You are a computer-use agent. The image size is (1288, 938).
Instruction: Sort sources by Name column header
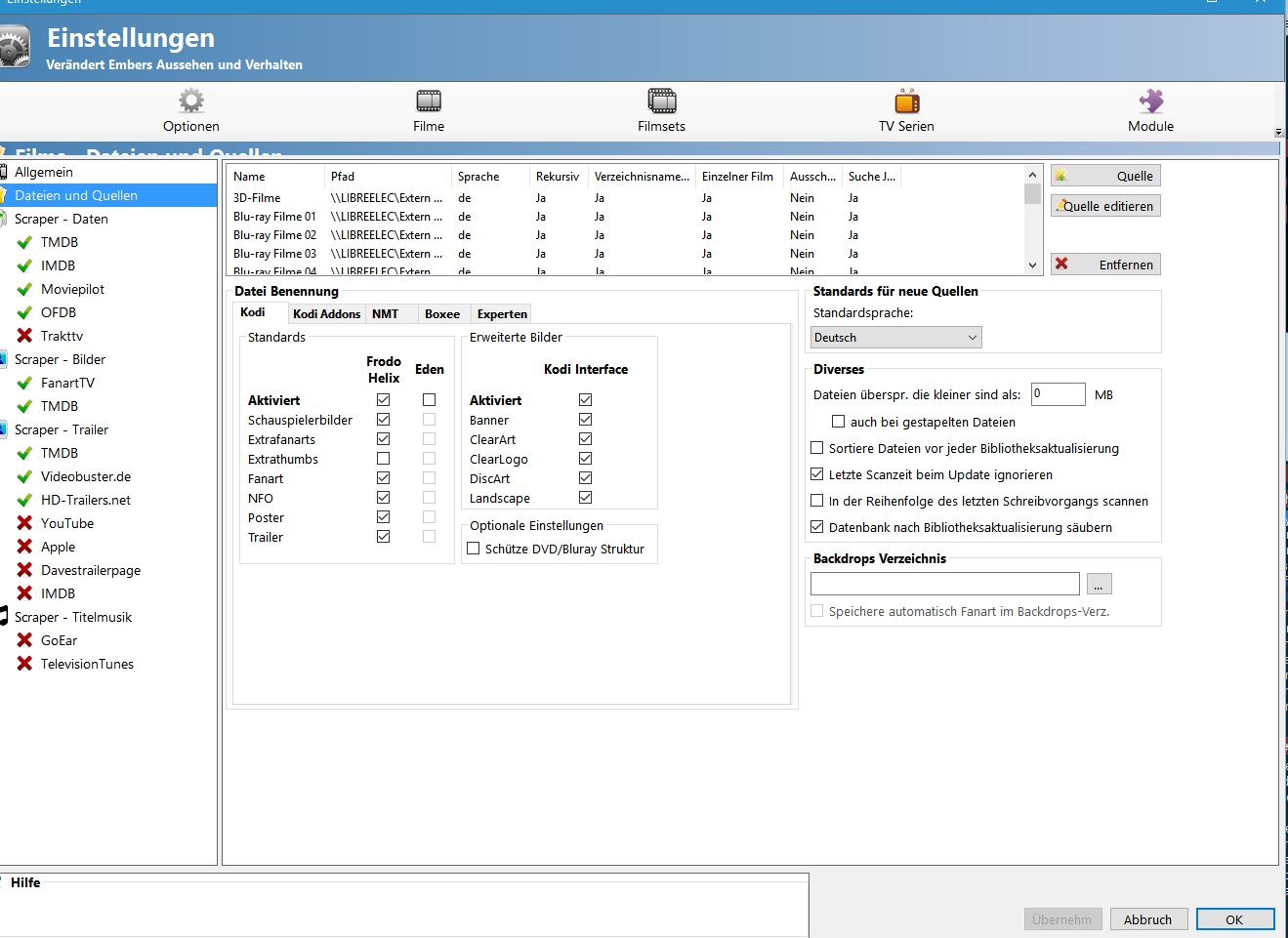coord(276,177)
